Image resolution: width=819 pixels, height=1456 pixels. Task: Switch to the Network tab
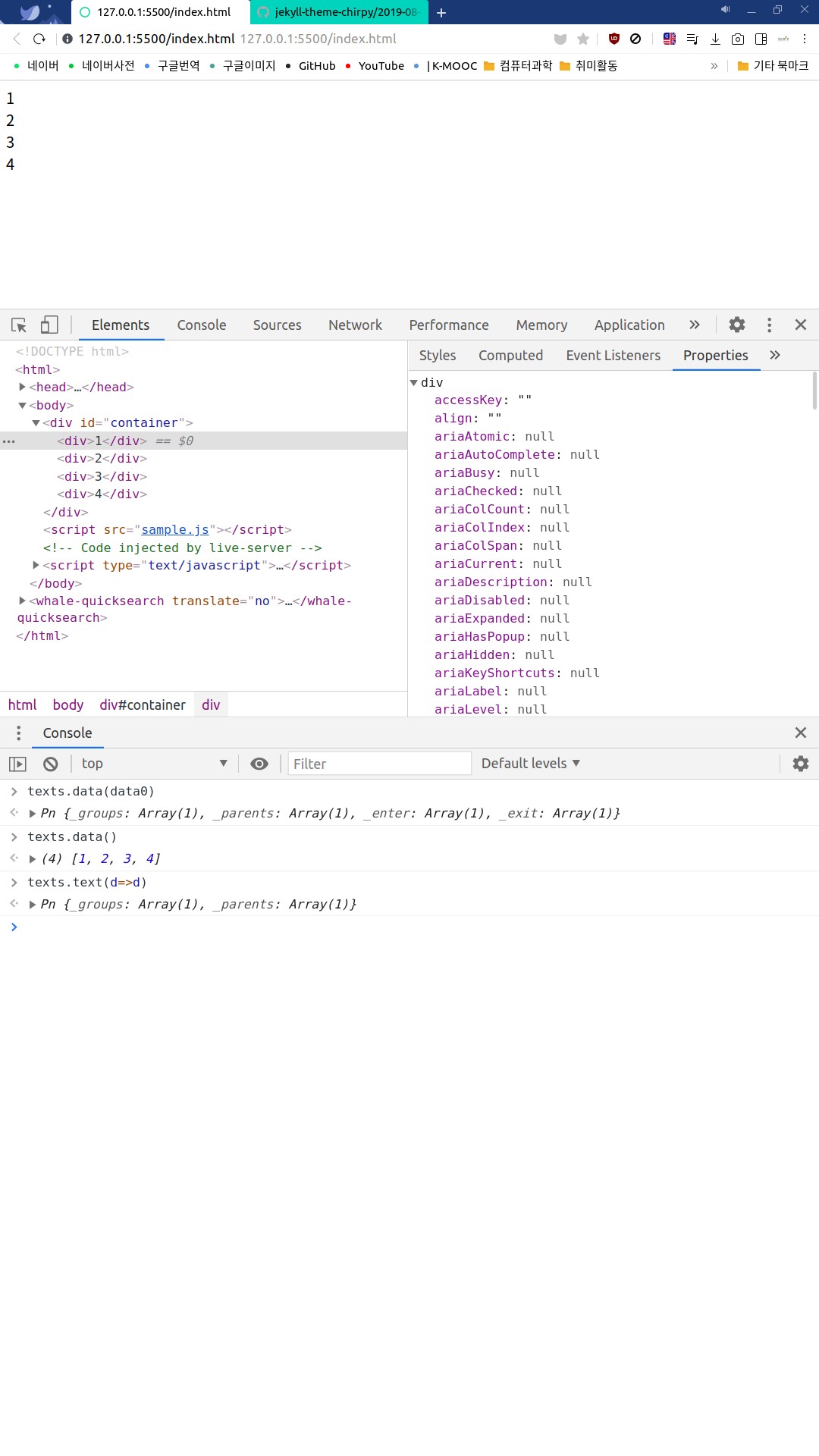355,325
